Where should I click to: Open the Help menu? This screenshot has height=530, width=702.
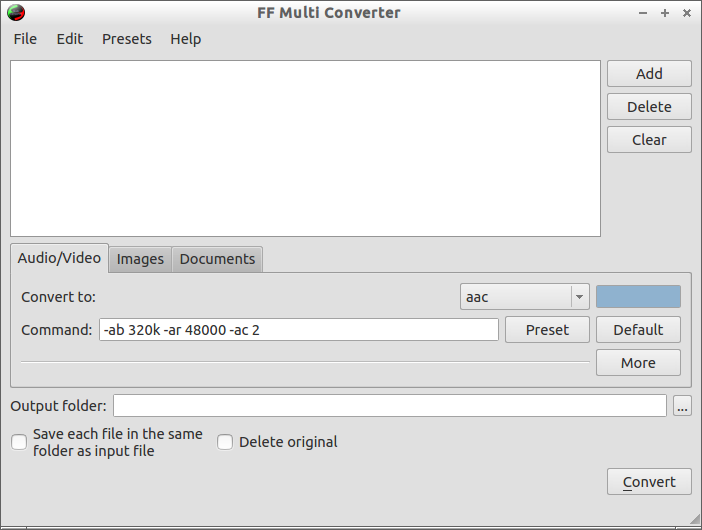pos(185,39)
